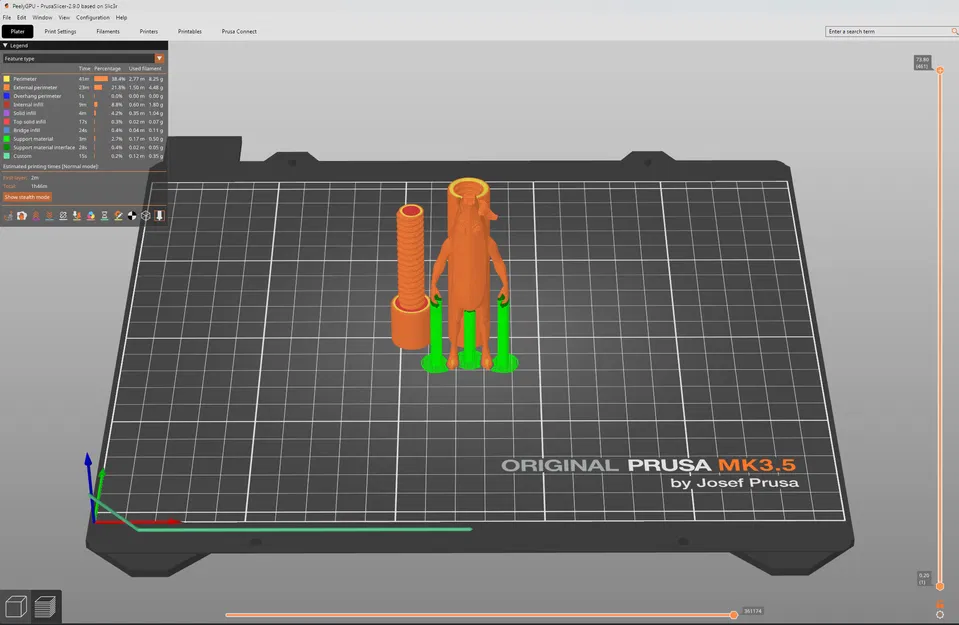Toggle Top solid infill visibility
The width and height of the screenshot is (959, 625).
click(83, 122)
